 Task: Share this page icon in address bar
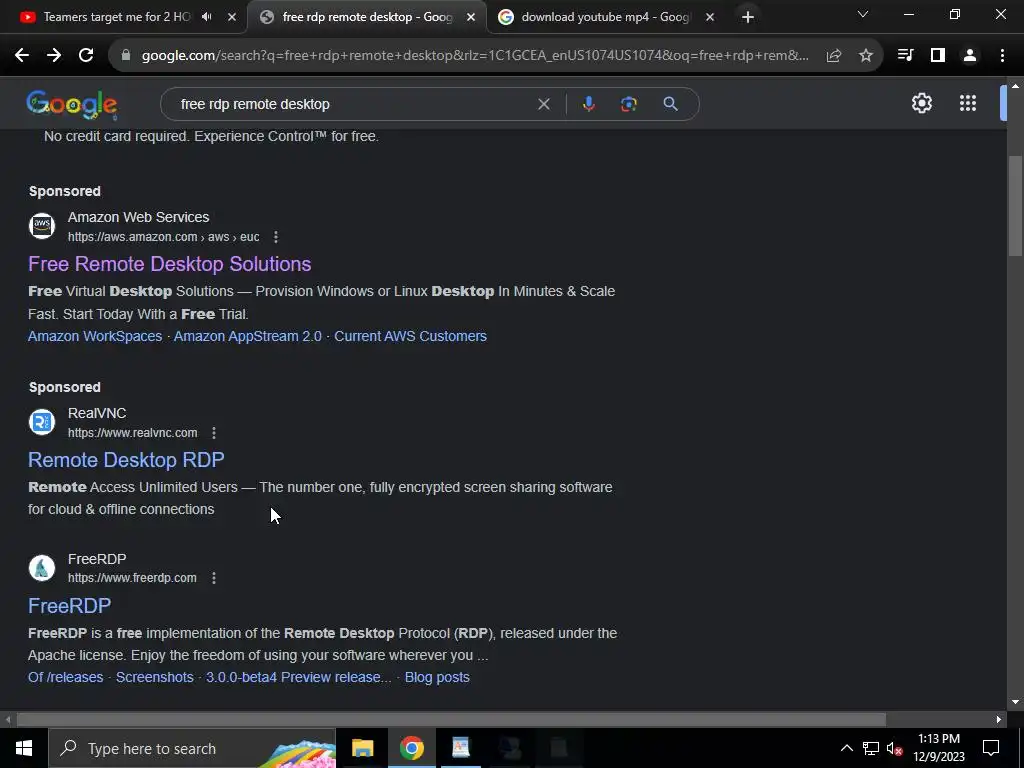click(x=833, y=56)
